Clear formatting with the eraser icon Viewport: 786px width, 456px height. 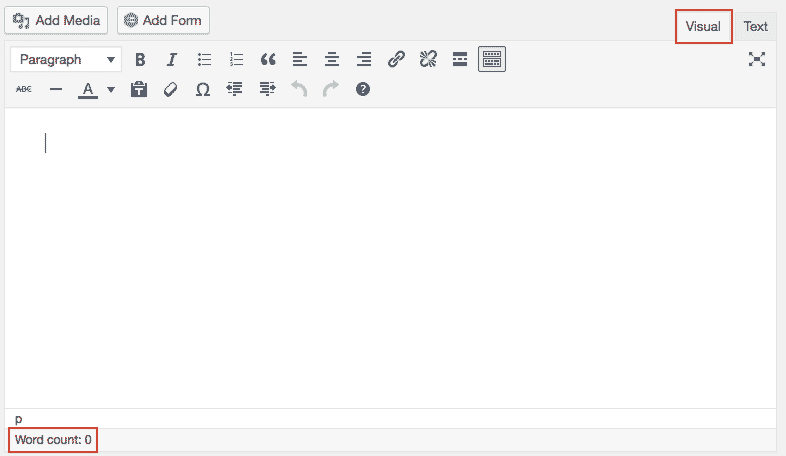(170, 89)
